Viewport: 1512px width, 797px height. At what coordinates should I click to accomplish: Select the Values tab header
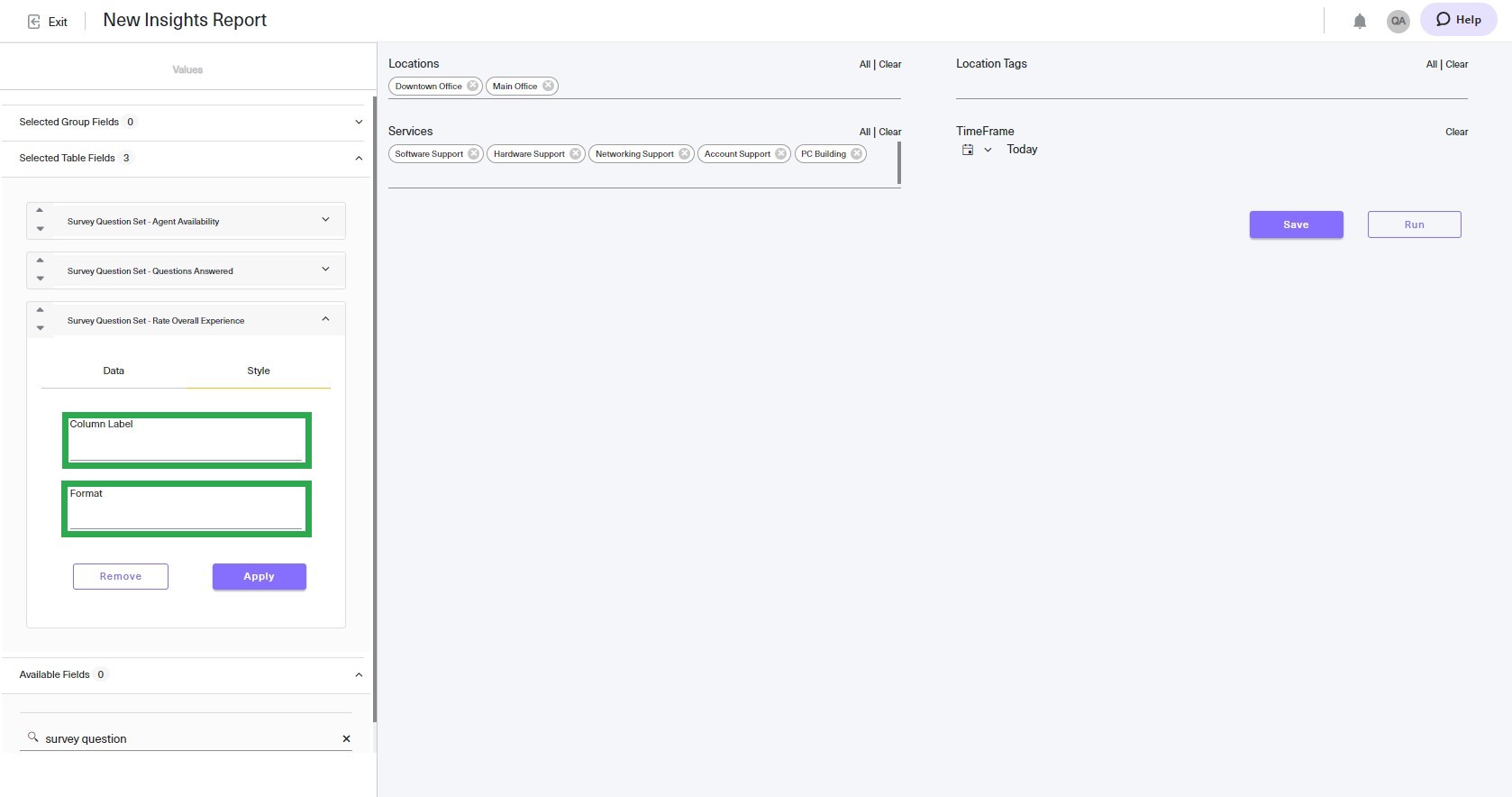pyautogui.click(x=187, y=69)
